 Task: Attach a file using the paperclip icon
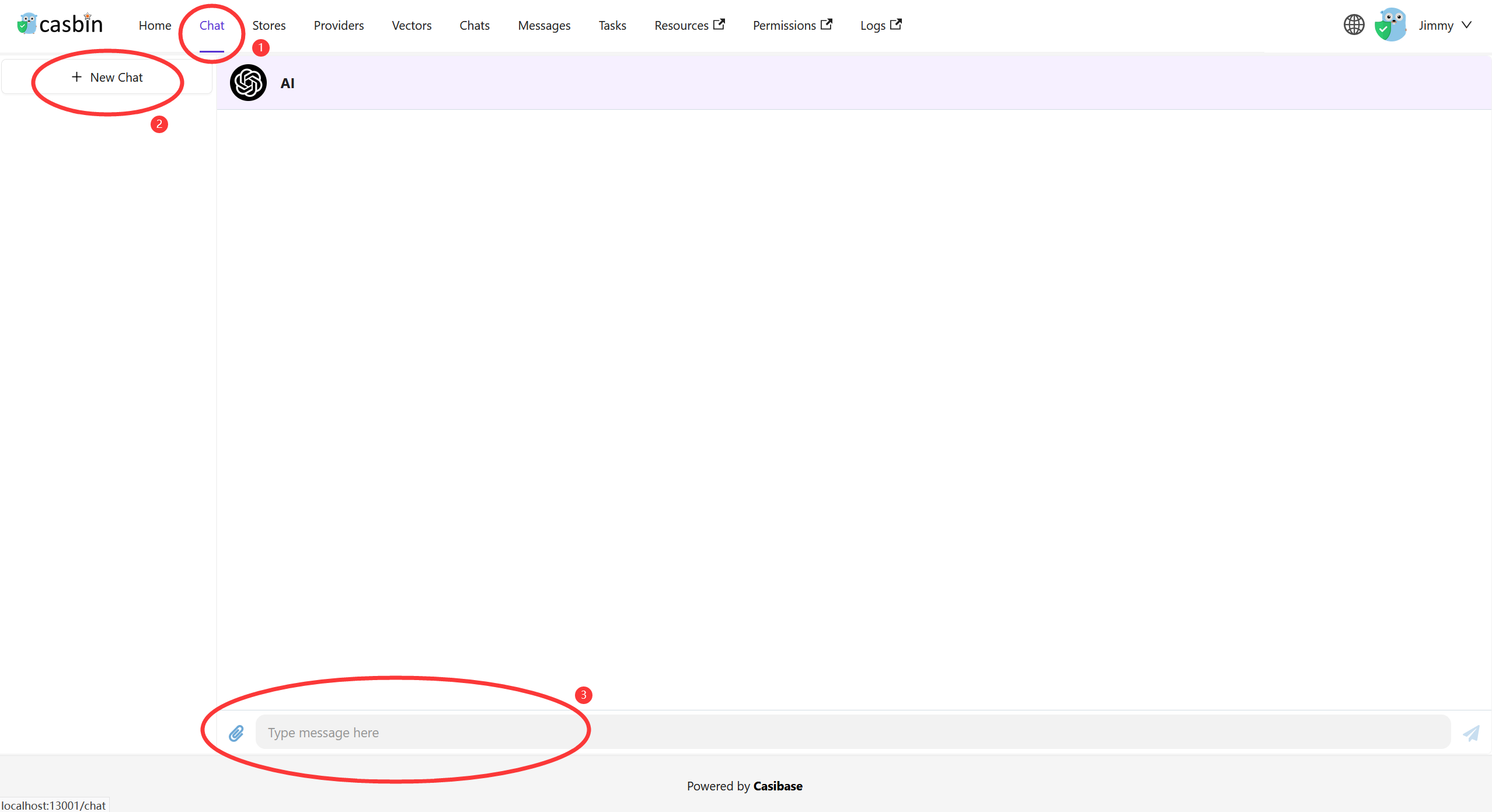(x=236, y=733)
